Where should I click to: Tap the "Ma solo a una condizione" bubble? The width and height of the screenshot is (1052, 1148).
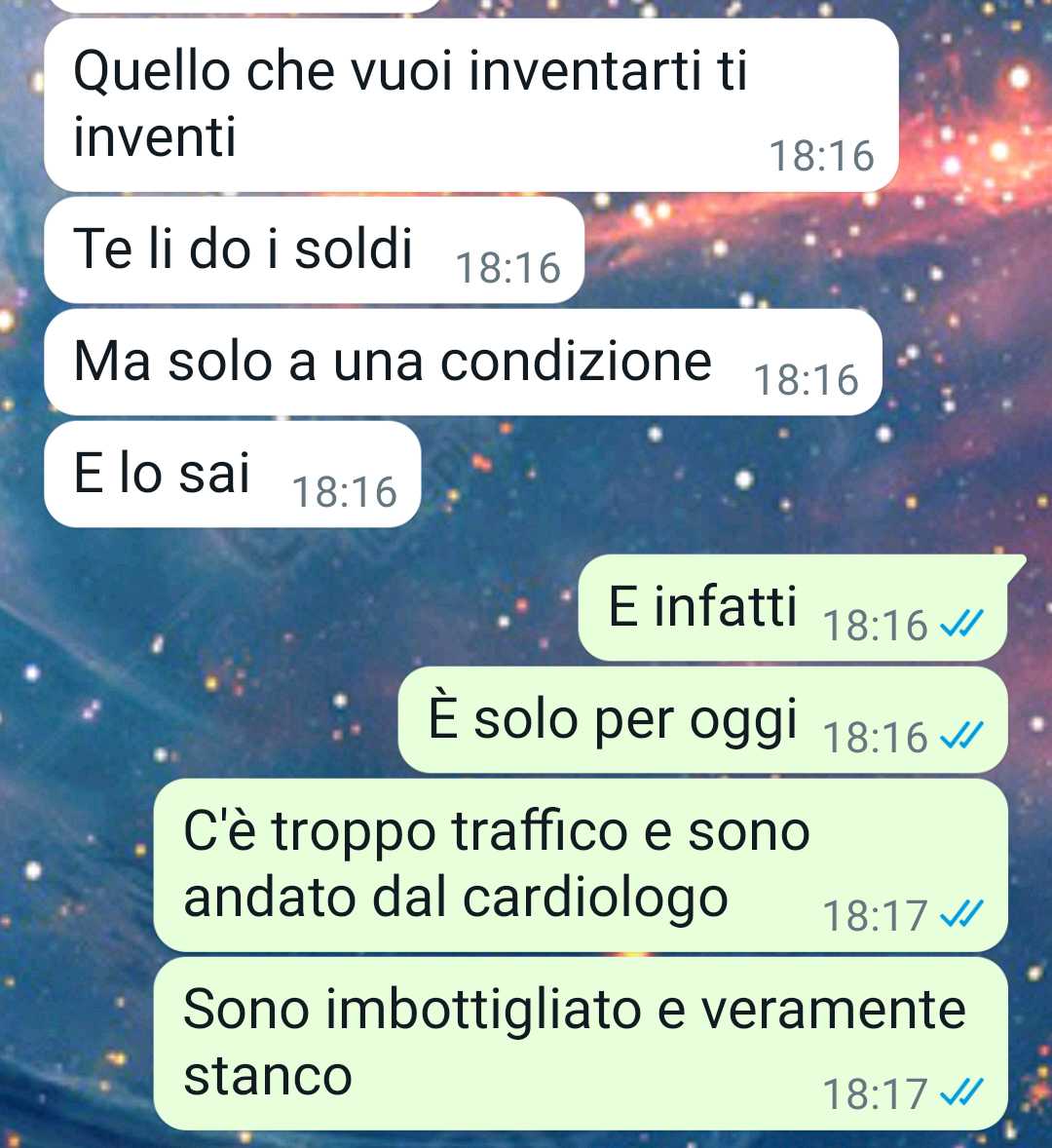[x=463, y=362]
